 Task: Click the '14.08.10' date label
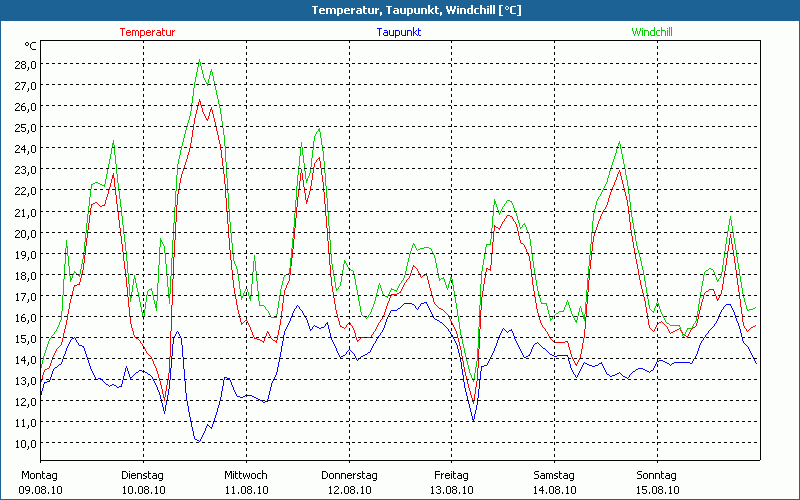[555, 490]
